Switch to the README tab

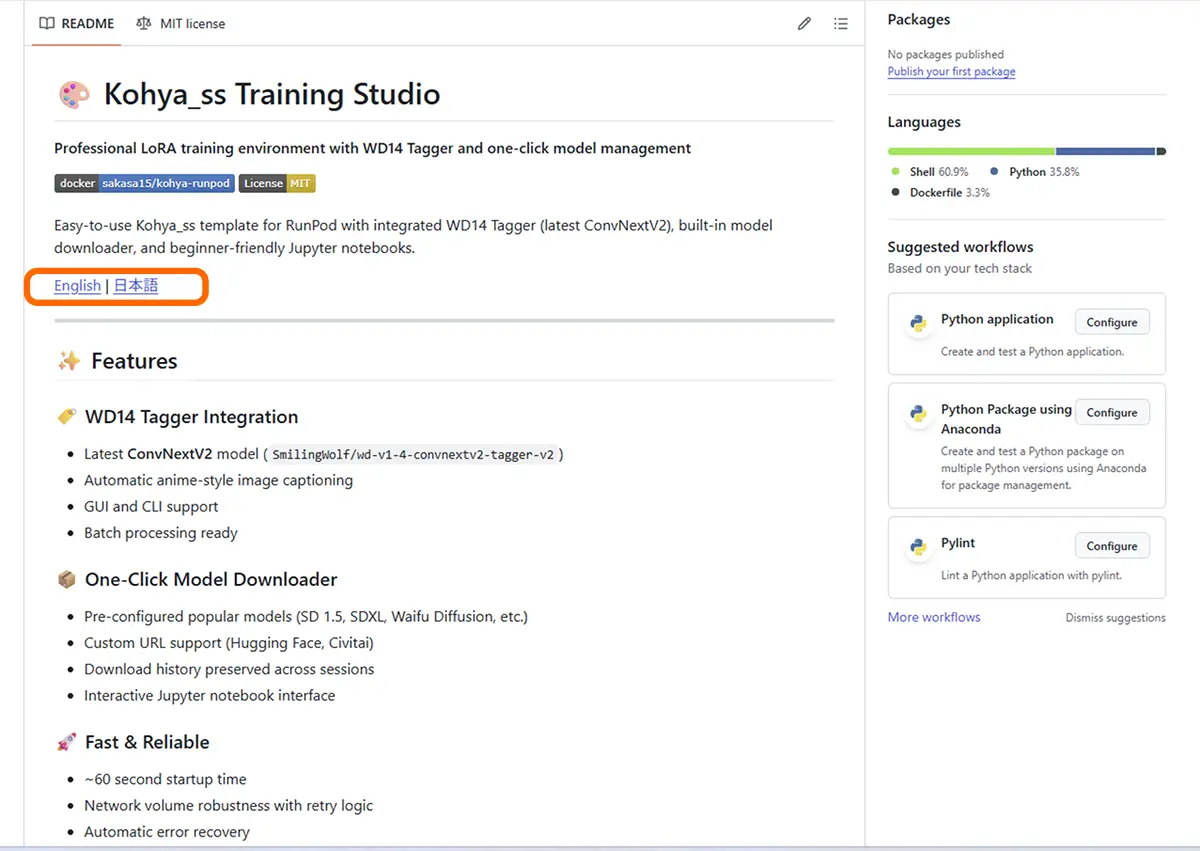tap(77, 23)
